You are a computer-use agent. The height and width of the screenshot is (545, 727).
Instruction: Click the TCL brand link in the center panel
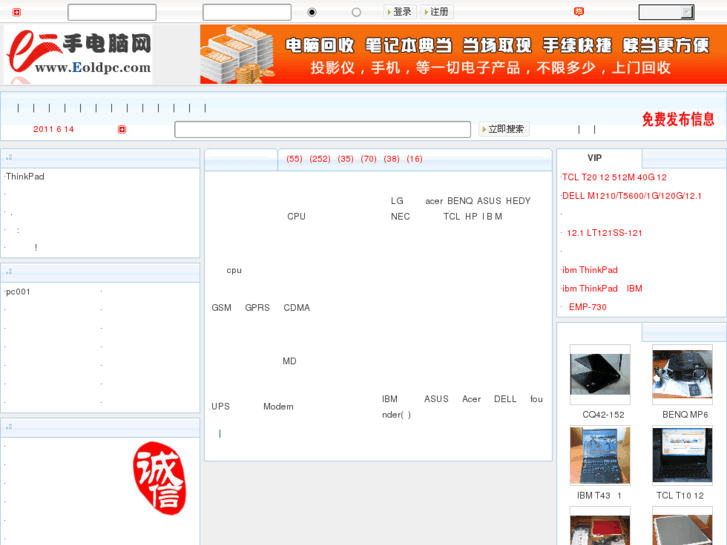pos(452,217)
